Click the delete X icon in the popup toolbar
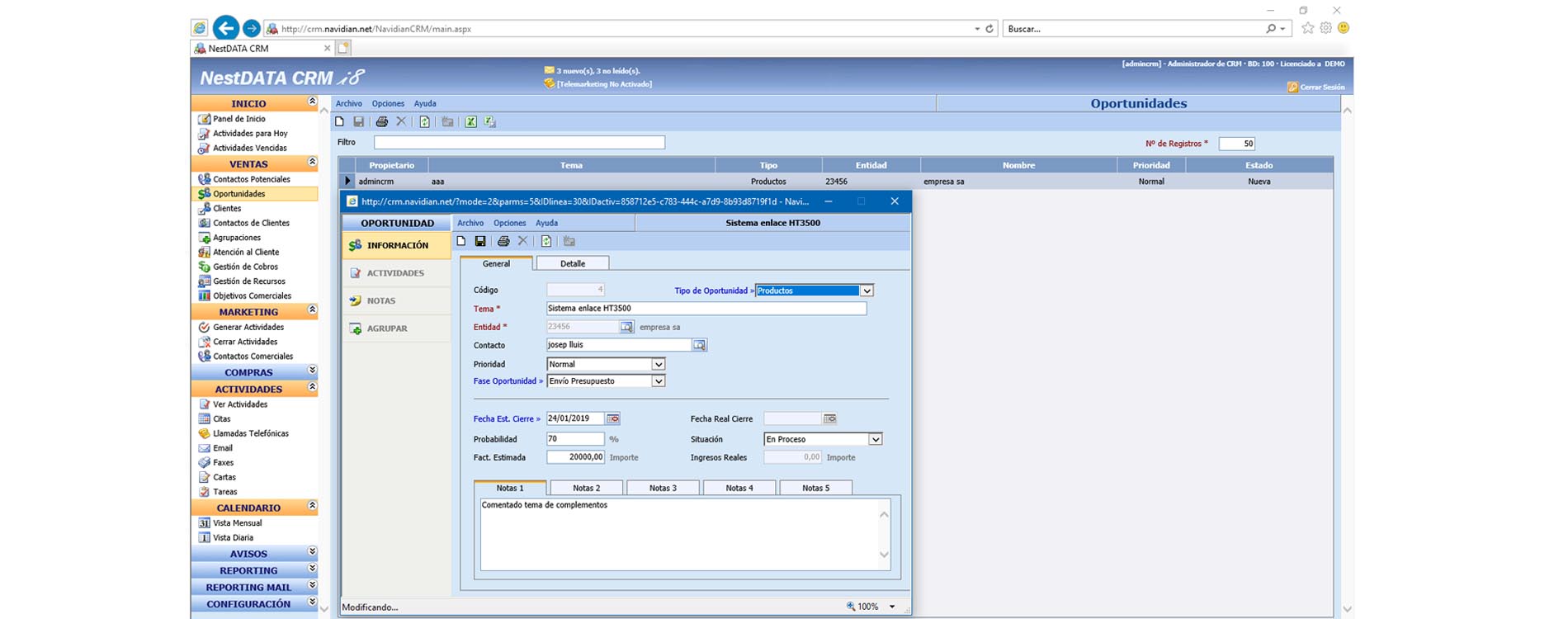 tap(522, 242)
